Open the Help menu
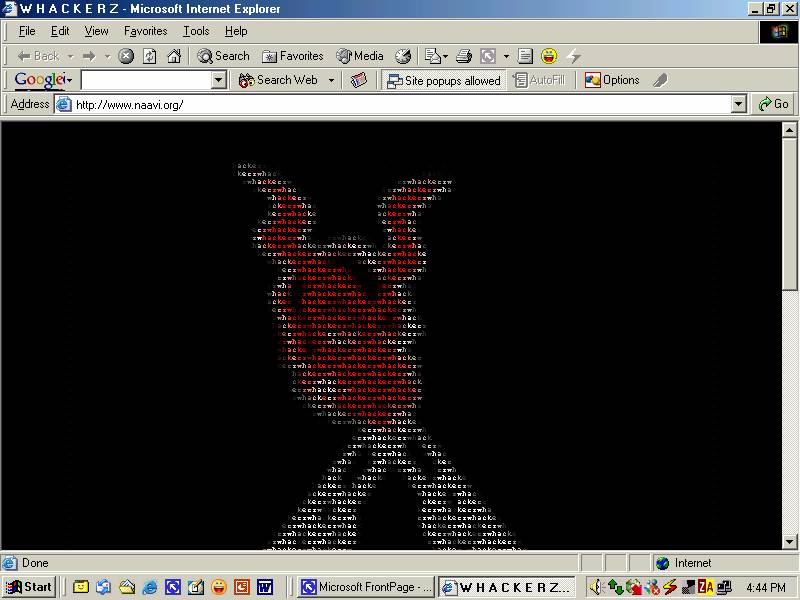Image resolution: width=800 pixels, height=600 pixels. click(236, 31)
